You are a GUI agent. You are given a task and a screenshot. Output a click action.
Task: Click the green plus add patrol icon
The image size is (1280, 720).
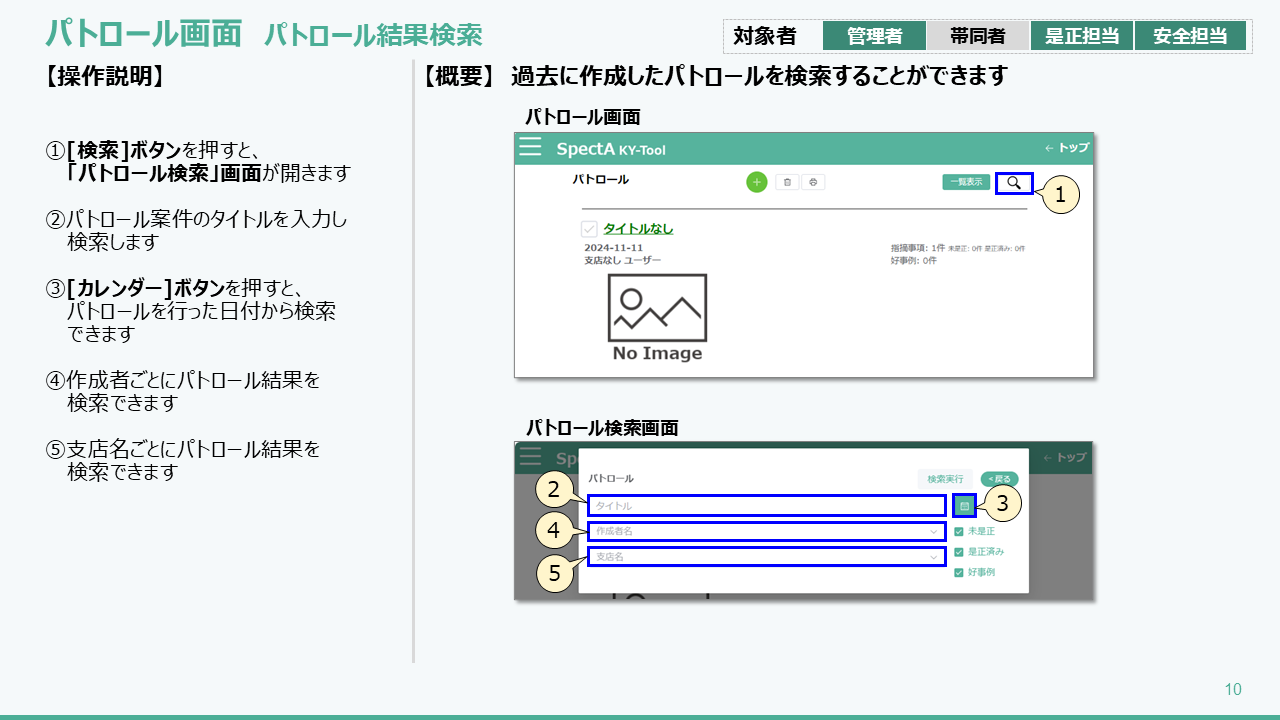pos(757,182)
